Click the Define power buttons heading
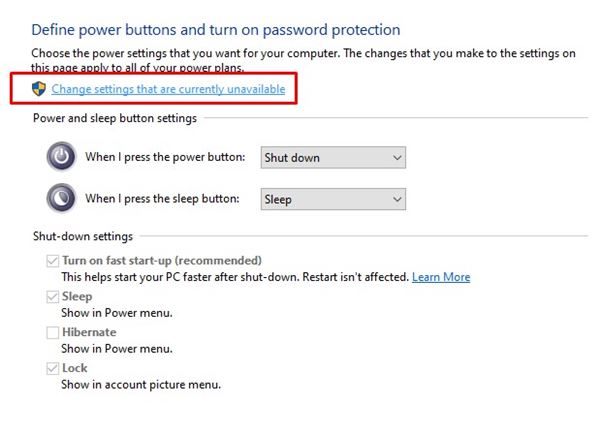 (216, 30)
